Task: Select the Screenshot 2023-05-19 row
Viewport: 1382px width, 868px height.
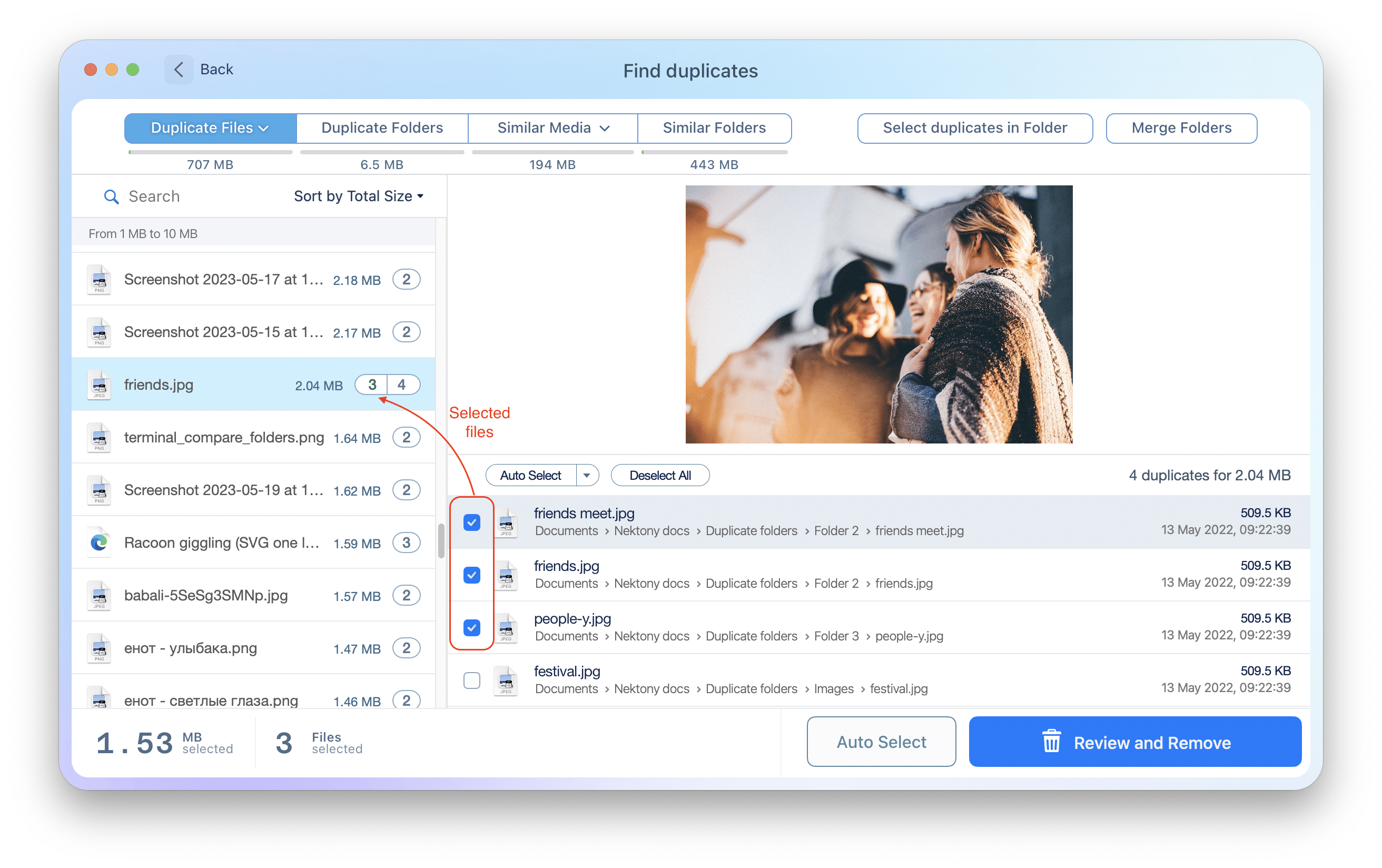Action: click(x=253, y=490)
